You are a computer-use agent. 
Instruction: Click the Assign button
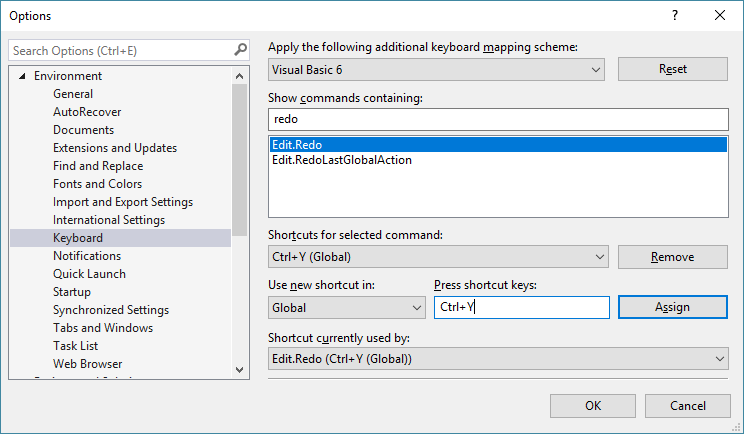pos(672,307)
